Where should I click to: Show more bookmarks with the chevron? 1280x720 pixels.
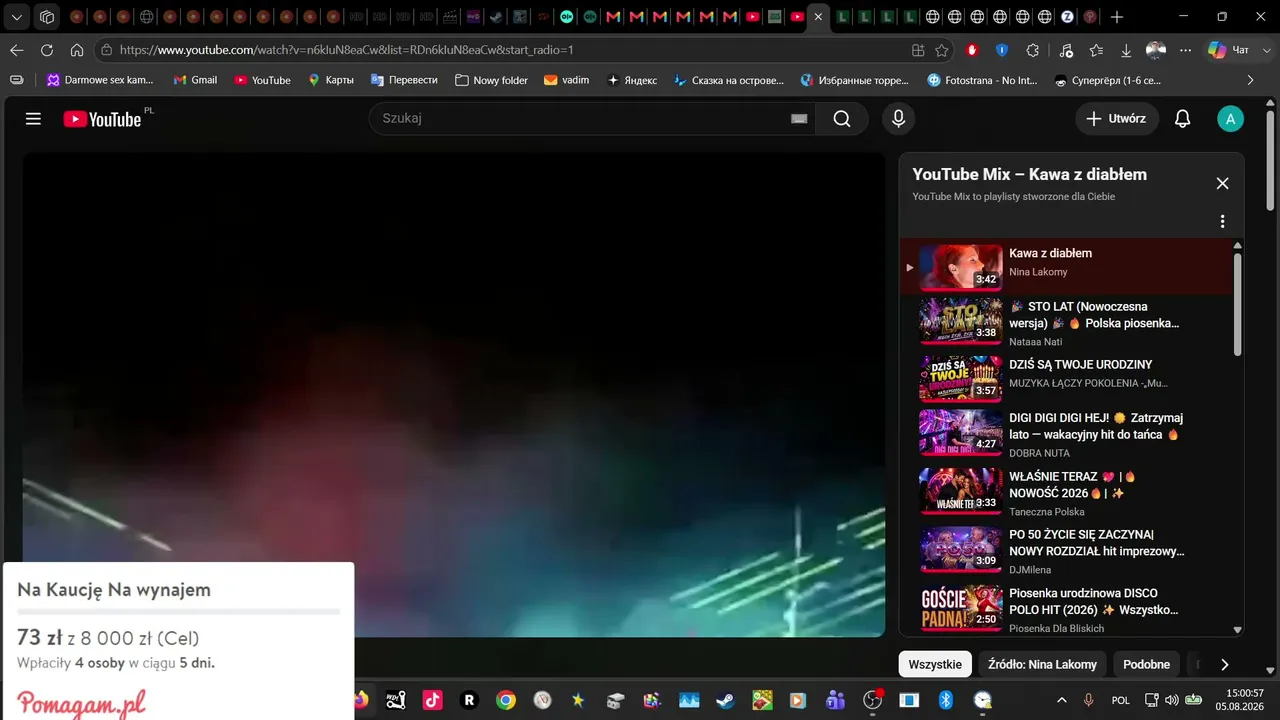pos(1250,80)
